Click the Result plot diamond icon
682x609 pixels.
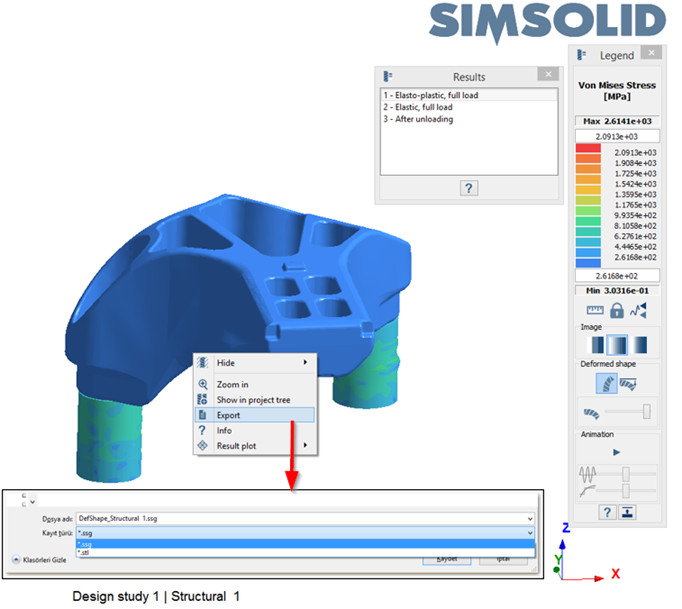tap(202, 445)
